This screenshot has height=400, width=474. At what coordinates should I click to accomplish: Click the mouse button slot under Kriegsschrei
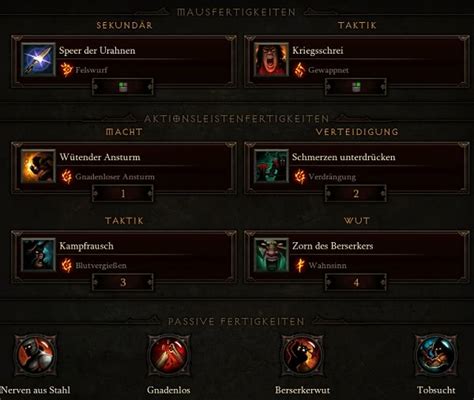[356, 87]
